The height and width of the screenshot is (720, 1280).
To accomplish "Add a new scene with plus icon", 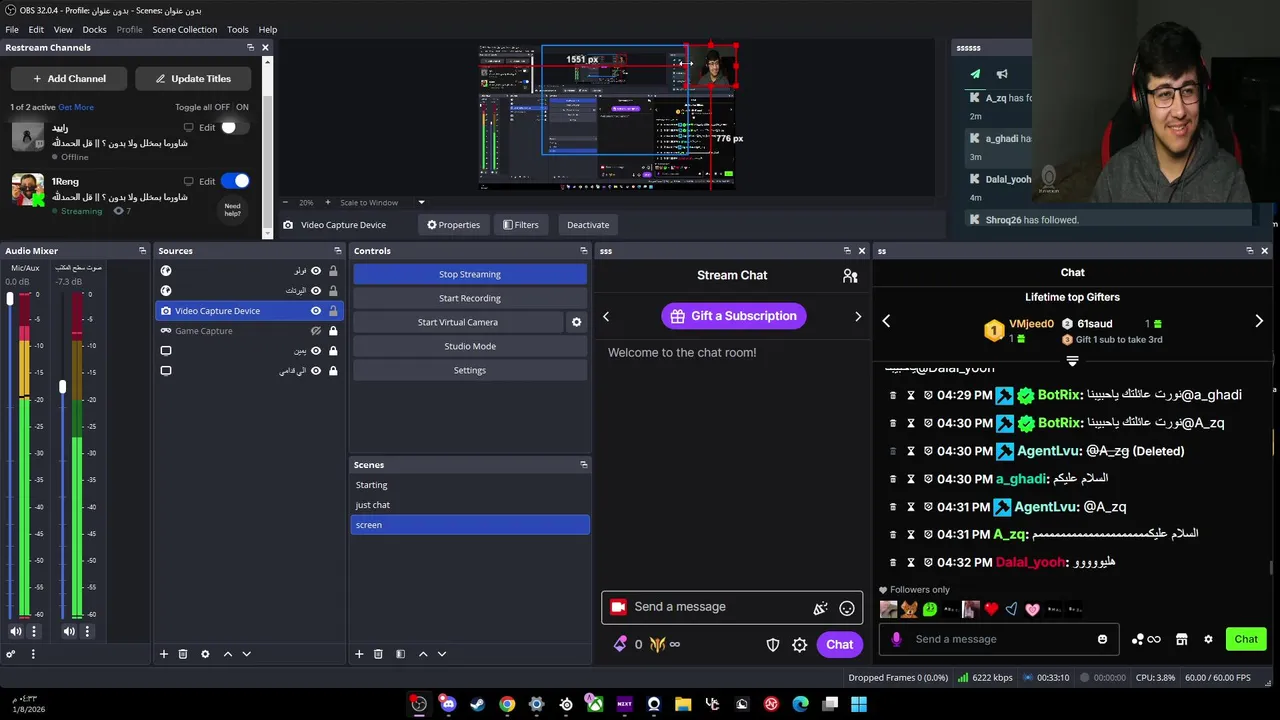I will tap(359, 654).
